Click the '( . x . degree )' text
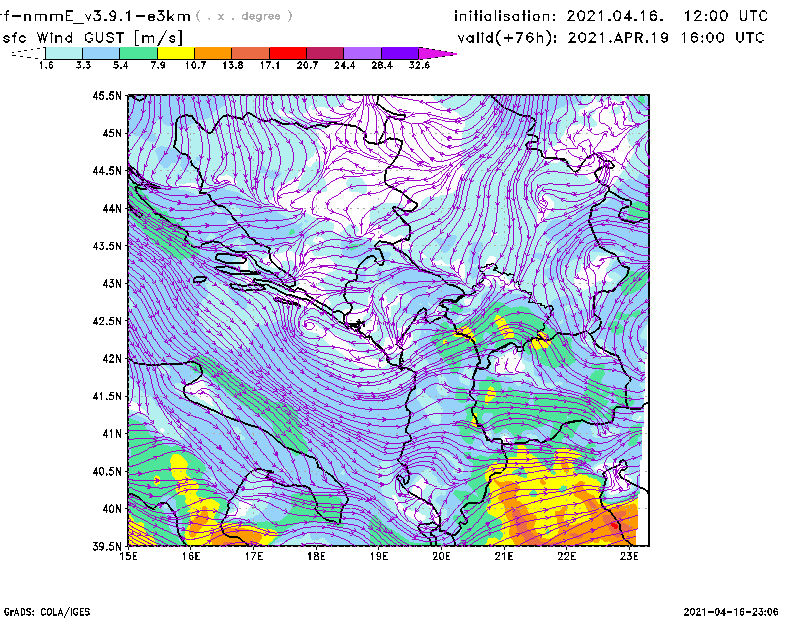This screenshot has width=800, height=618. (x=244, y=16)
